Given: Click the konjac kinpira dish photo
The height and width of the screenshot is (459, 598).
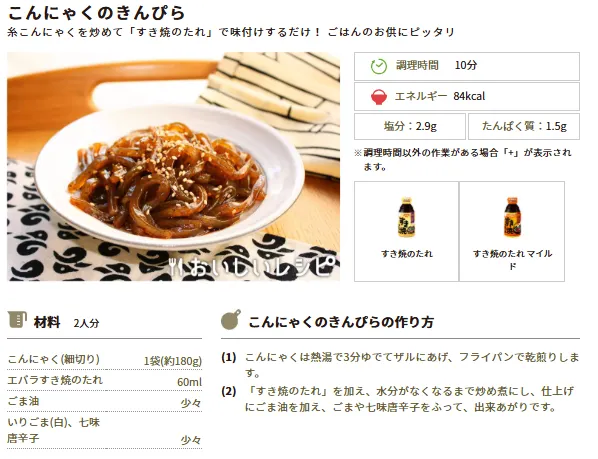Looking at the screenshot, I should click(x=173, y=167).
